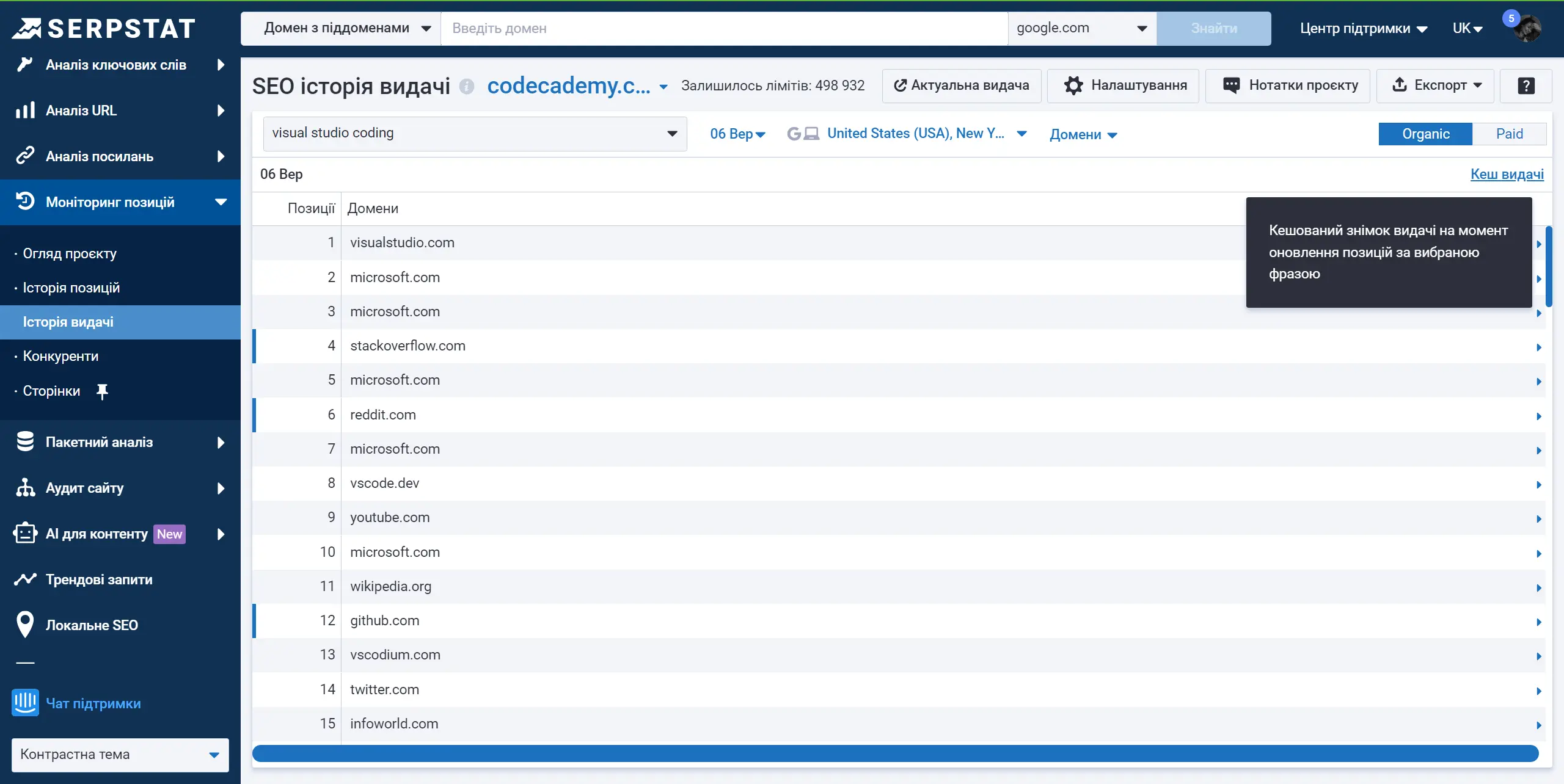Click the link analysis chain icon
The image size is (1564, 784).
pos(25,156)
